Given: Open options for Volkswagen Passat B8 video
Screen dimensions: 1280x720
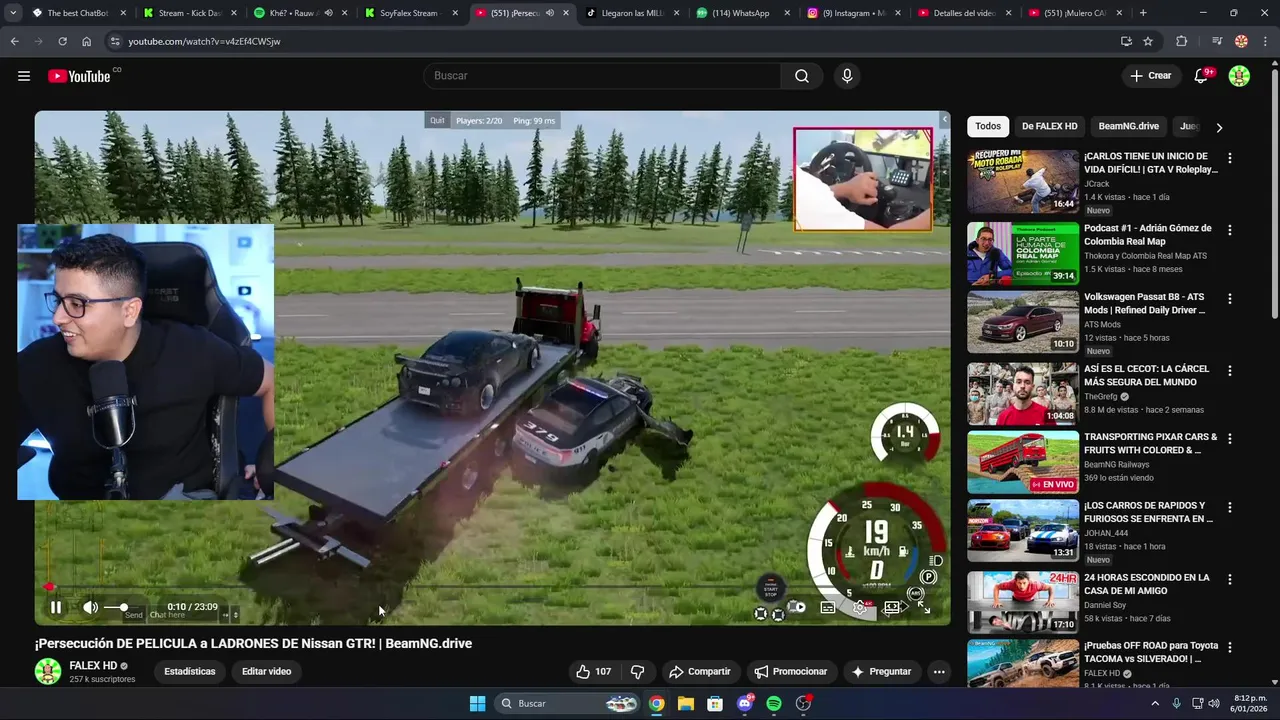Looking at the screenshot, I should [1230, 299].
